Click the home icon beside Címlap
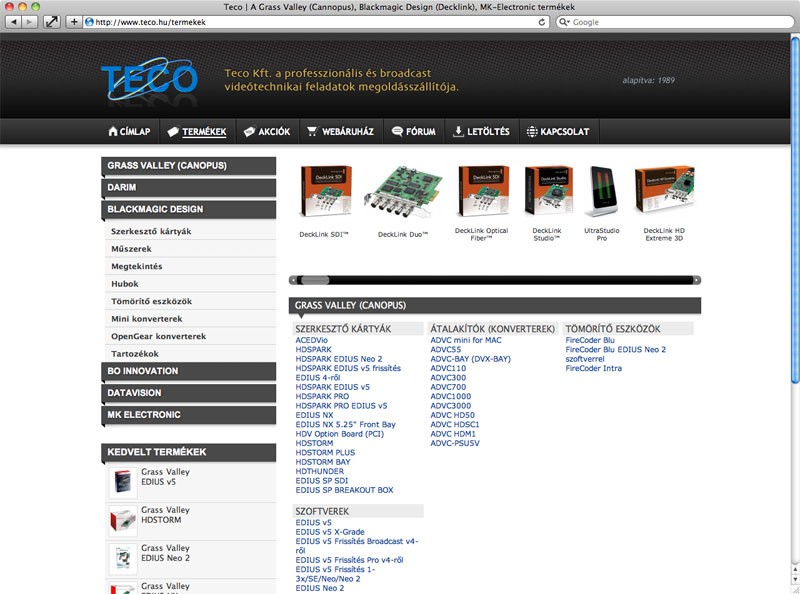Viewport: 800px width, 594px height. click(113, 132)
